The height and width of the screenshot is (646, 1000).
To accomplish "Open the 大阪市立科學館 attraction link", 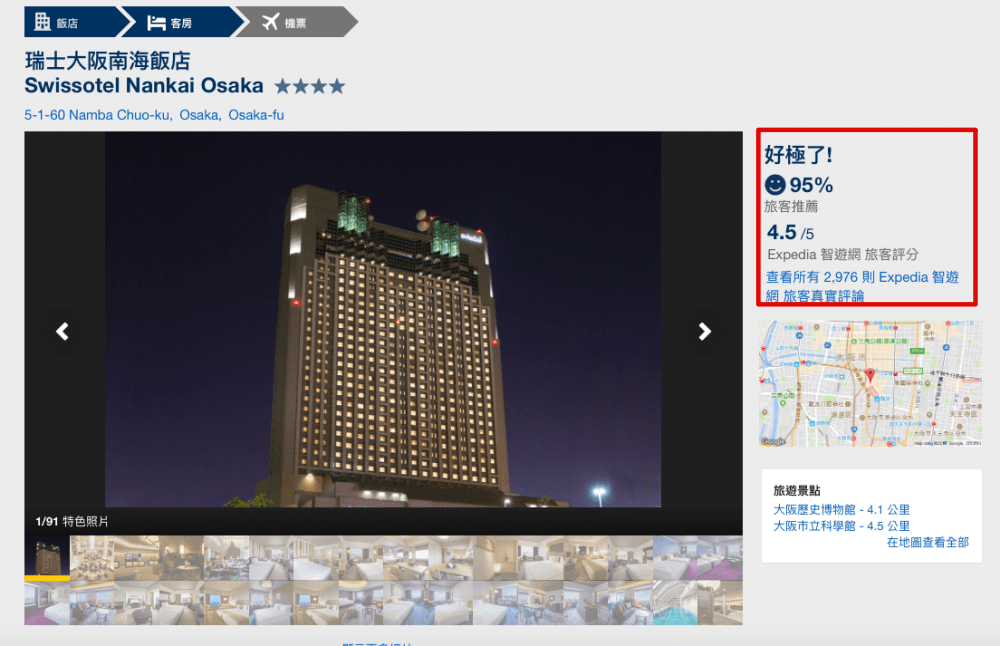I will (841, 526).
